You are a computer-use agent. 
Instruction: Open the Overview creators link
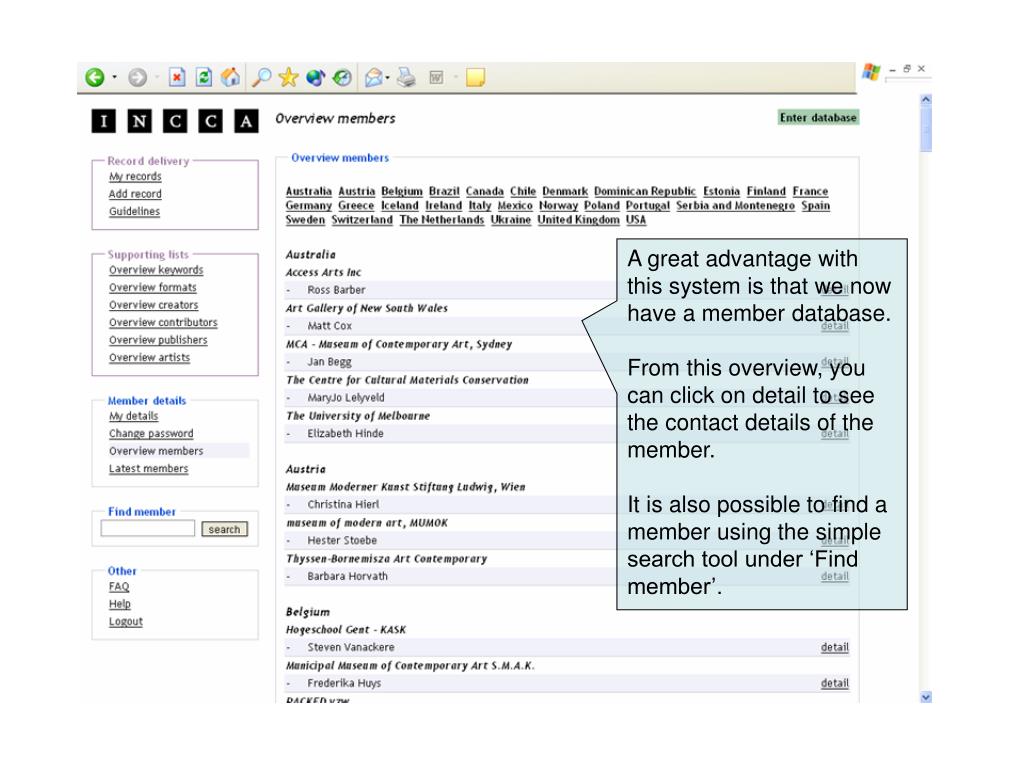click(153, 305)
